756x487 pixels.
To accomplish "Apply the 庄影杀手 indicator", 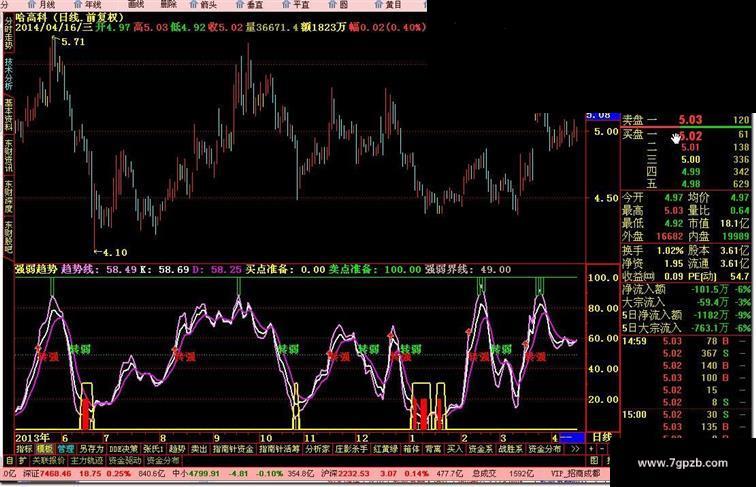I will click(x=351, y=449).
